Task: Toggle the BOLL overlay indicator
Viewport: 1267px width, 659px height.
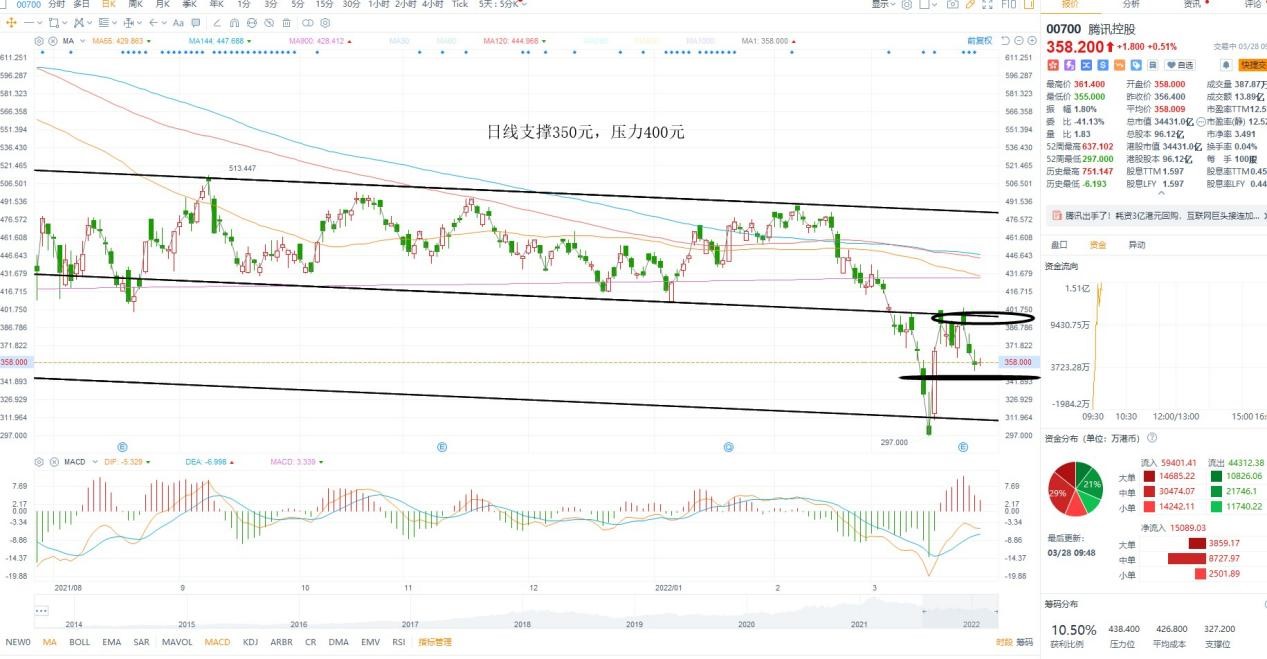Action: (79, 642)
